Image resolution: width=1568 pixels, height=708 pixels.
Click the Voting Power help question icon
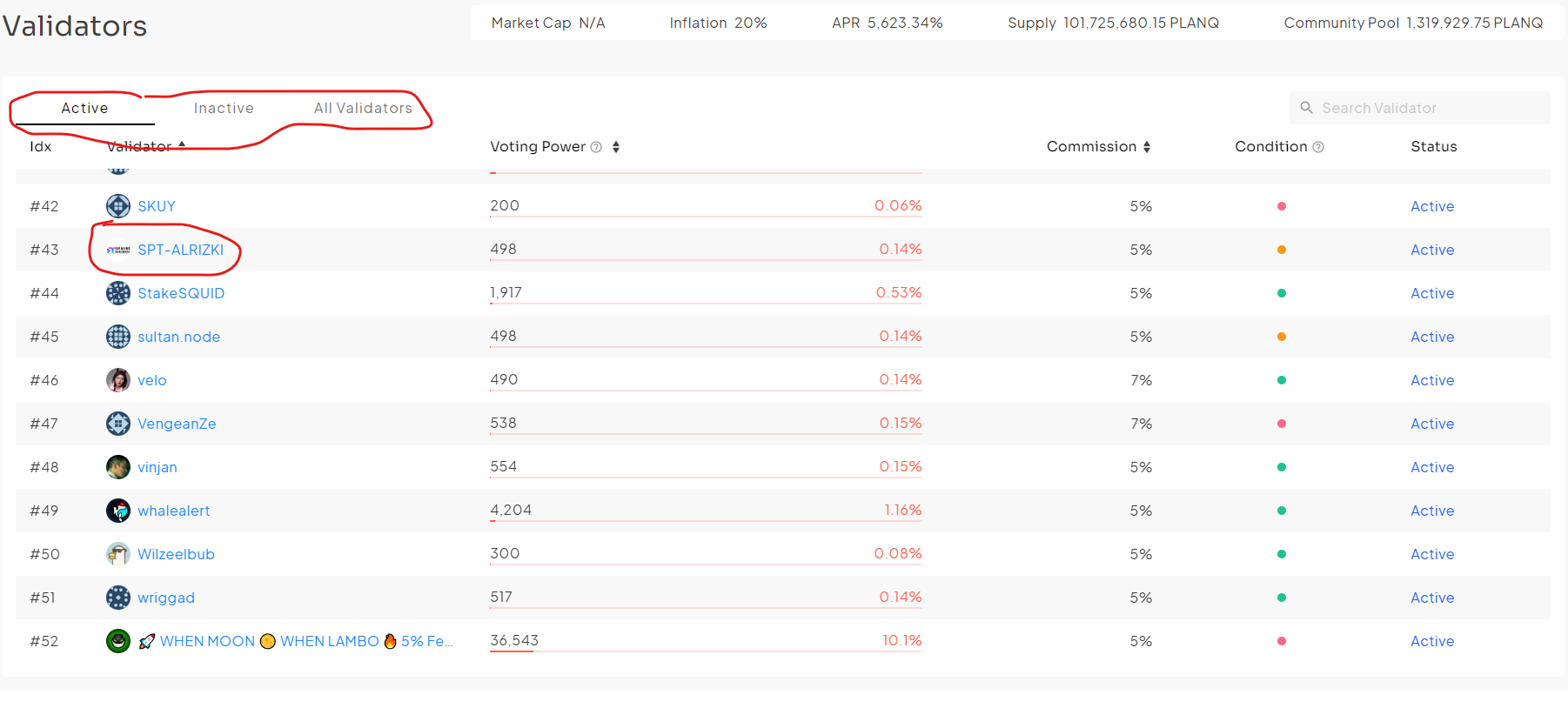click(596, 147)
